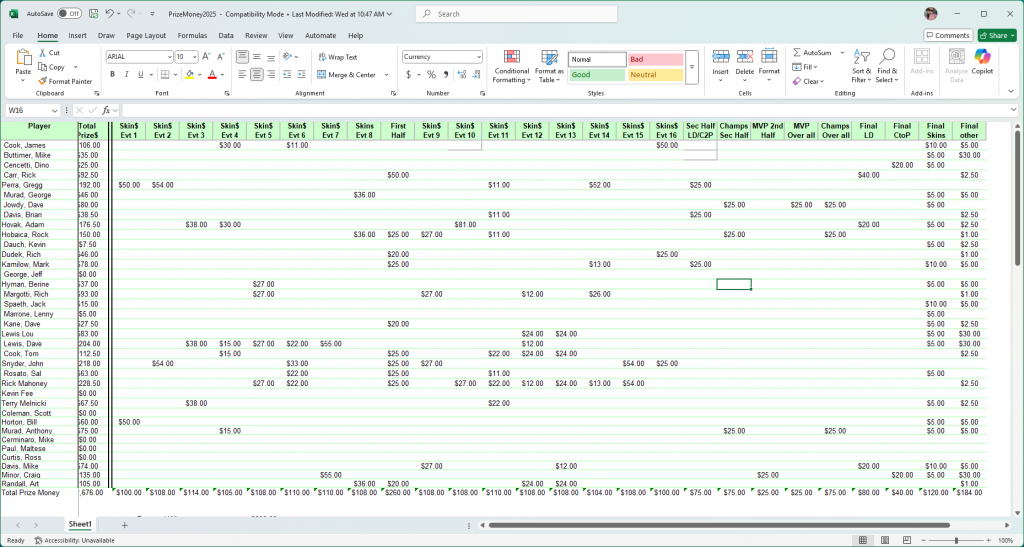Viewport: 1024px width, 547px height.
Task: Open the Comments pane button
Action: pos(947,35)
